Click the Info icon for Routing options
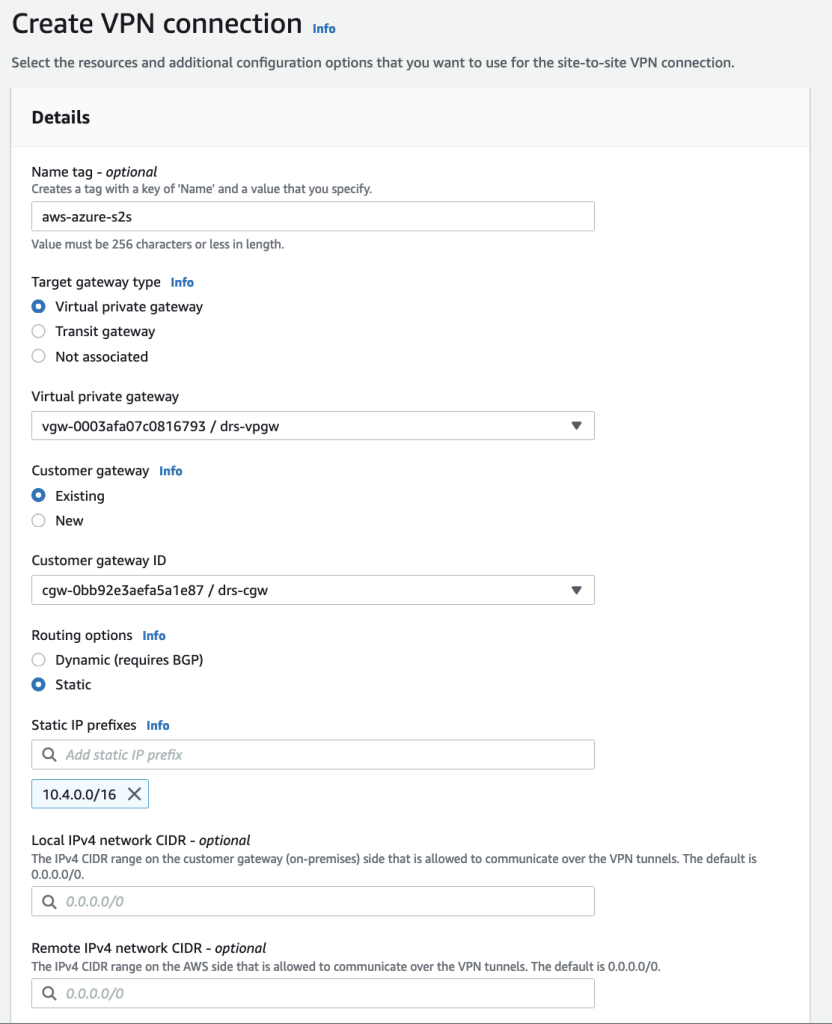832x1024 pixels. point(154,635)
